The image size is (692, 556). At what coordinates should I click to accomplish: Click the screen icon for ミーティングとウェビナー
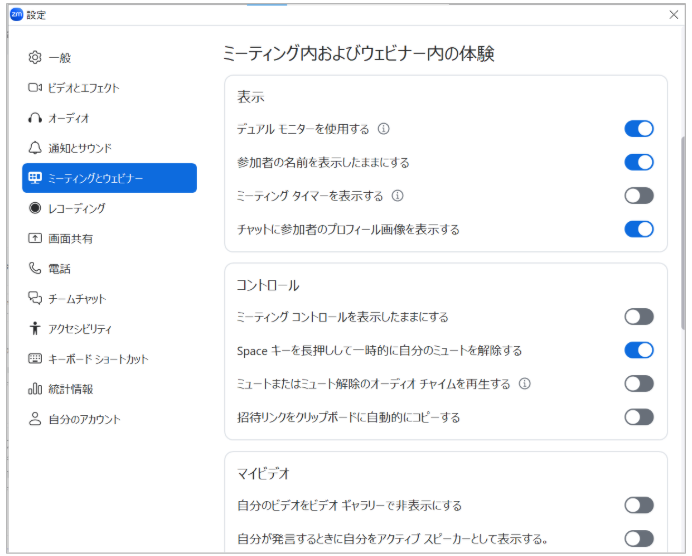pos(35,178)
